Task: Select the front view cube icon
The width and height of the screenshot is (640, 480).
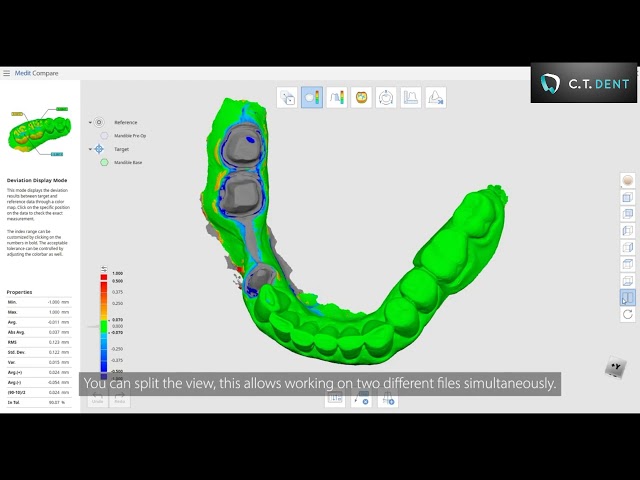Action: click(x=627, y=197)
